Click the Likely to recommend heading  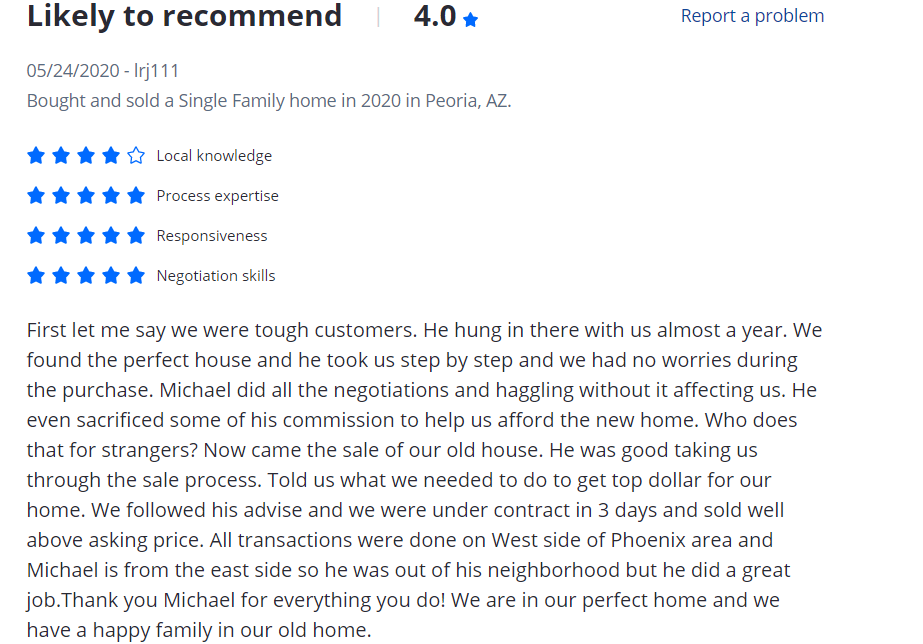(x=184, y=16)
